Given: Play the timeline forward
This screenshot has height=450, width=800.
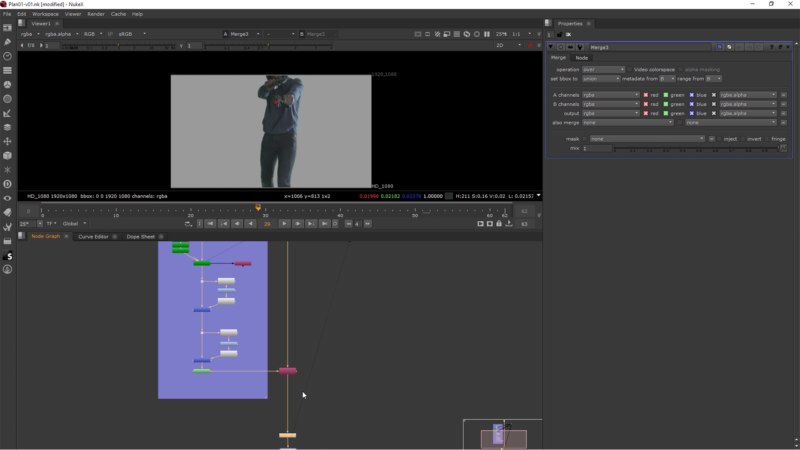Looking at the screenshot, I should point(284,223).
